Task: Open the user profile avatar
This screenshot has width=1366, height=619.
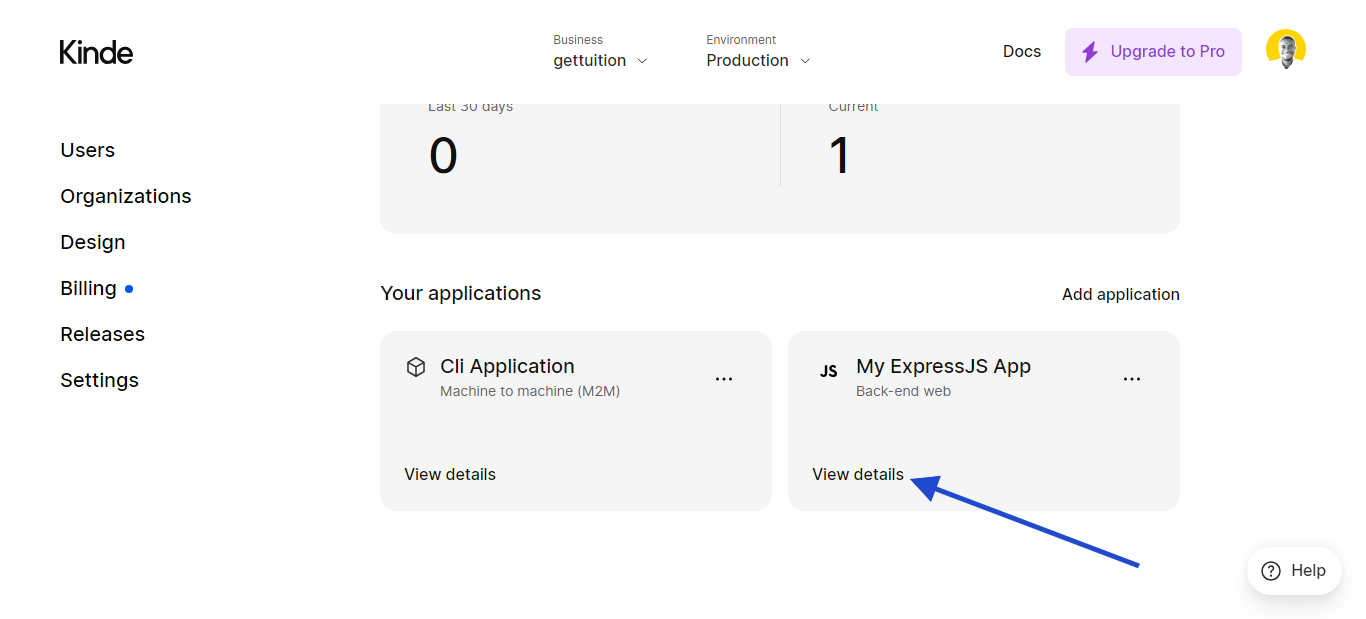Action: (x=1285, y=49)
